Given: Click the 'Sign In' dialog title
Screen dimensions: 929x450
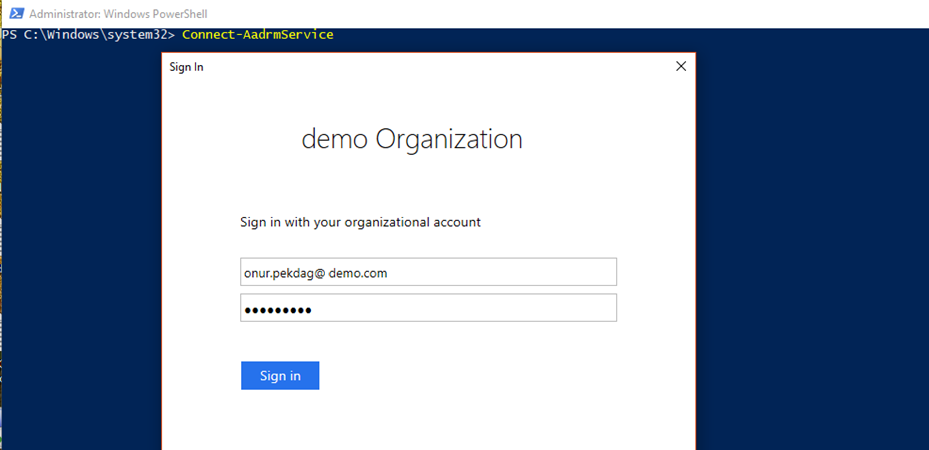Looking at the screenshot, I should (187, 67).
